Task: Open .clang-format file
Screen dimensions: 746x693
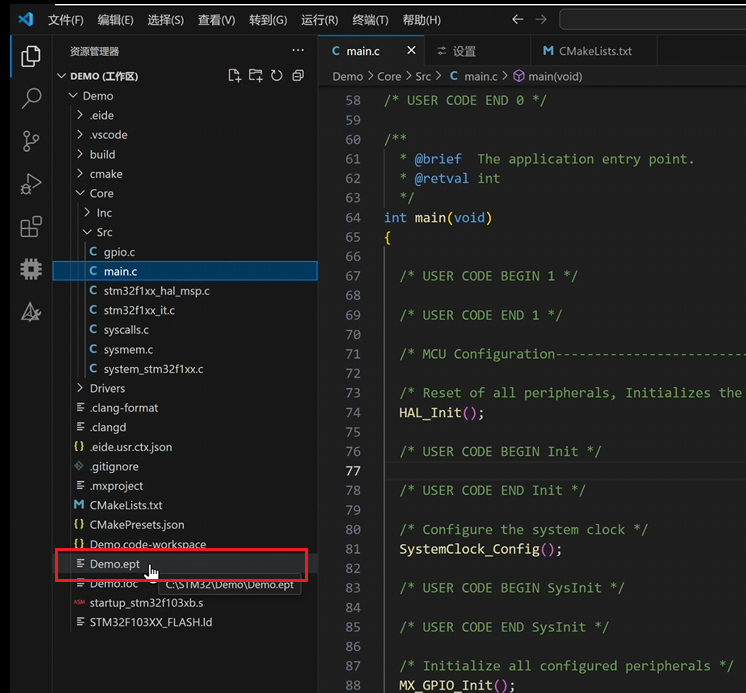Action: (124, 408)
